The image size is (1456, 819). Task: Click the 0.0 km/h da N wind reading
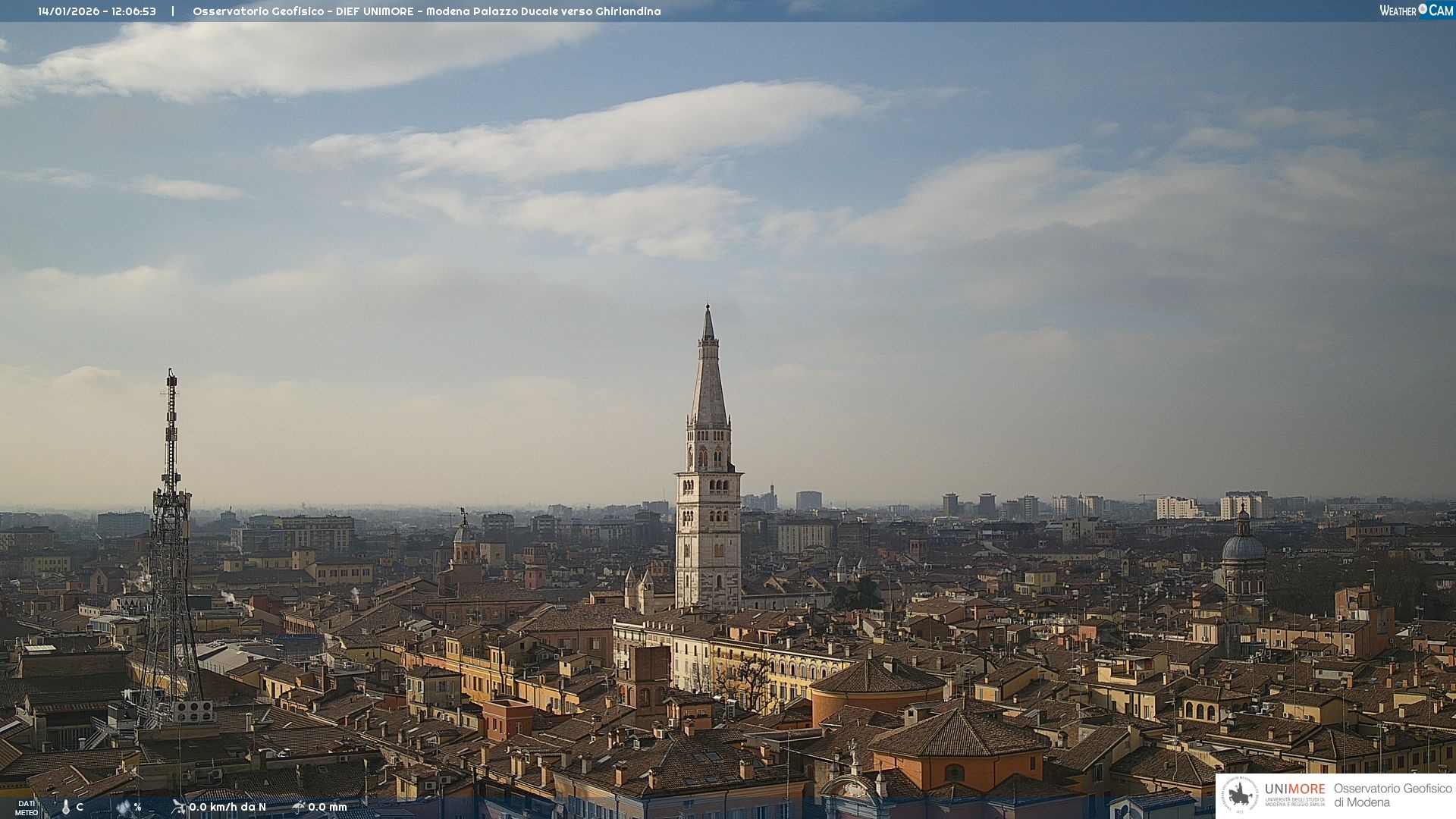(x=227, y=807)
